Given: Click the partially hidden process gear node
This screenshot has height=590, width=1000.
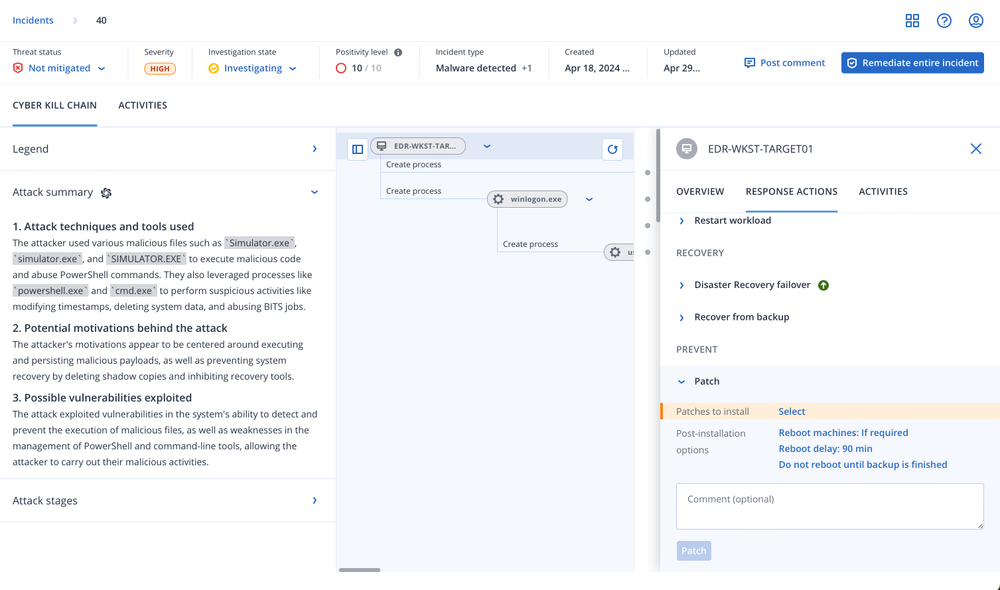Looking at the screenshot, I should [619, 252].
